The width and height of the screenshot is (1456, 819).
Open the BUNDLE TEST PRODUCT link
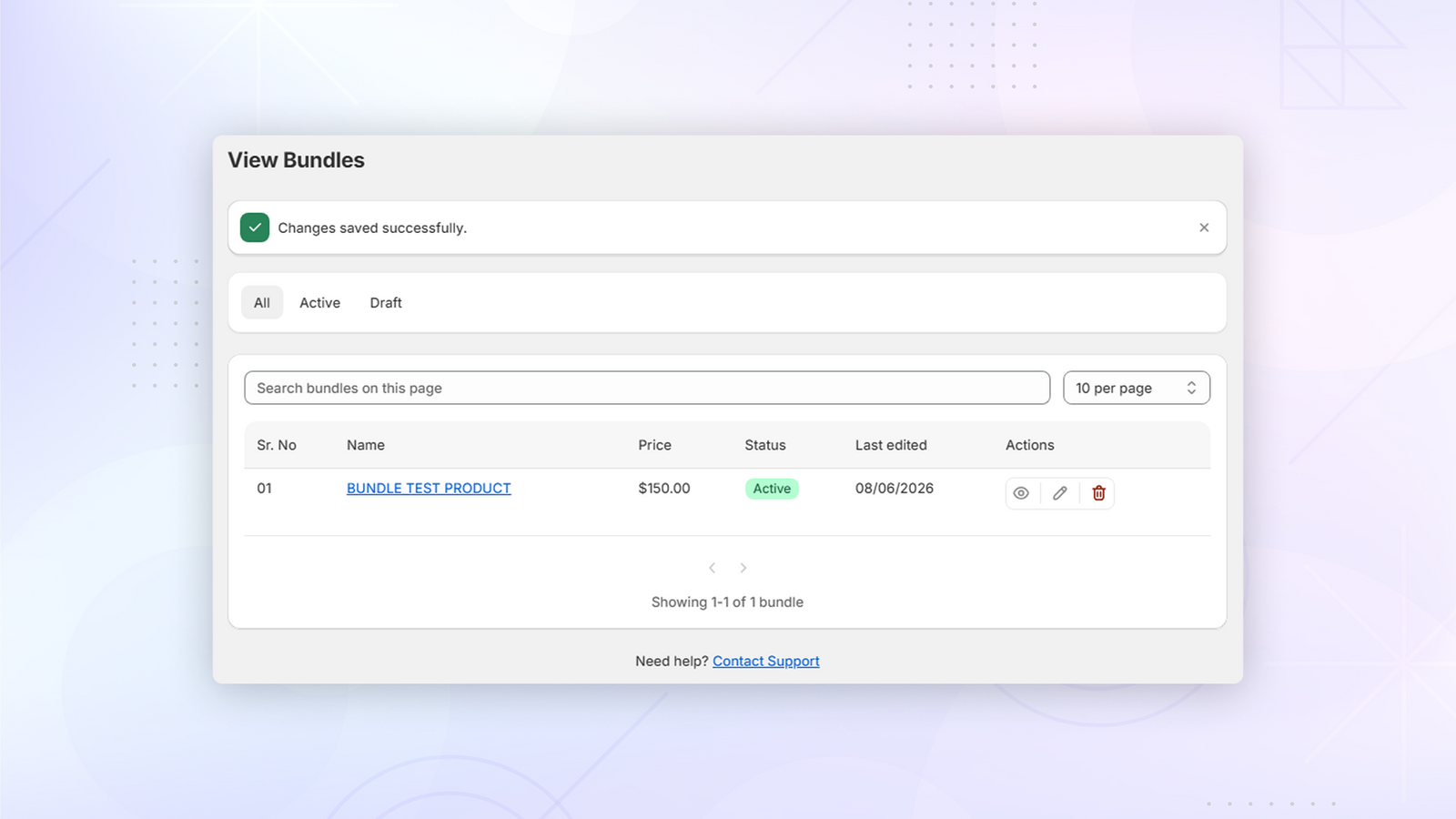429,489
